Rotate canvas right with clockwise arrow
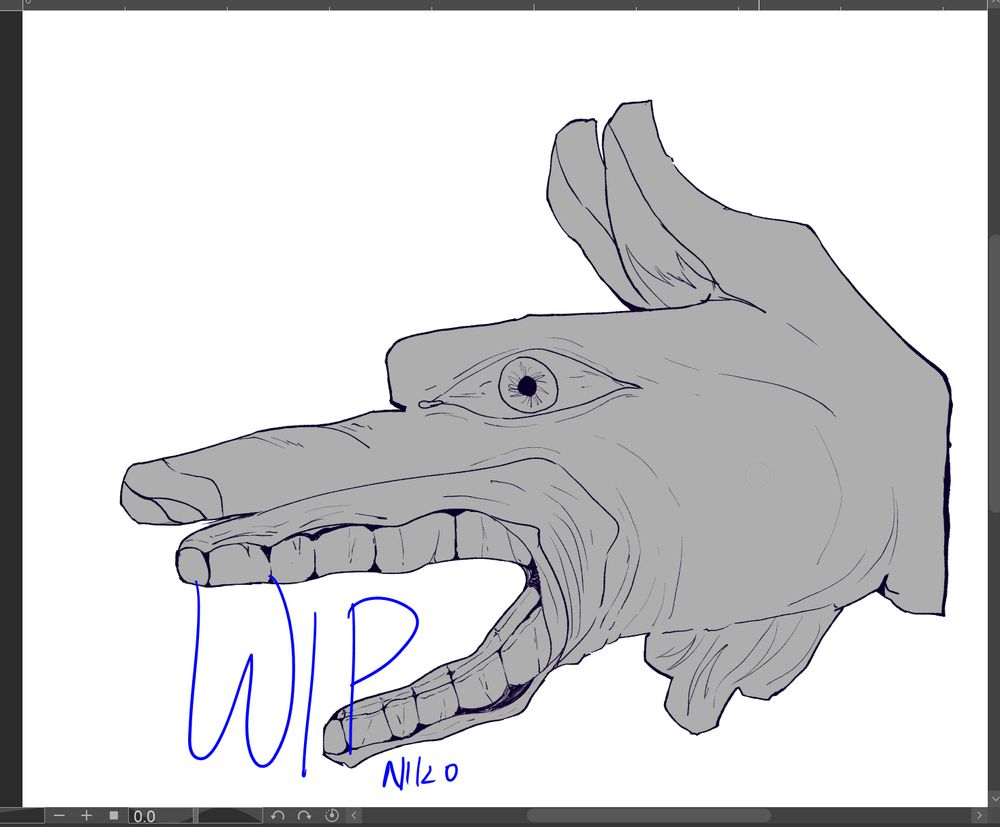This screenshot has height=827, width=1000. [304, 816]
